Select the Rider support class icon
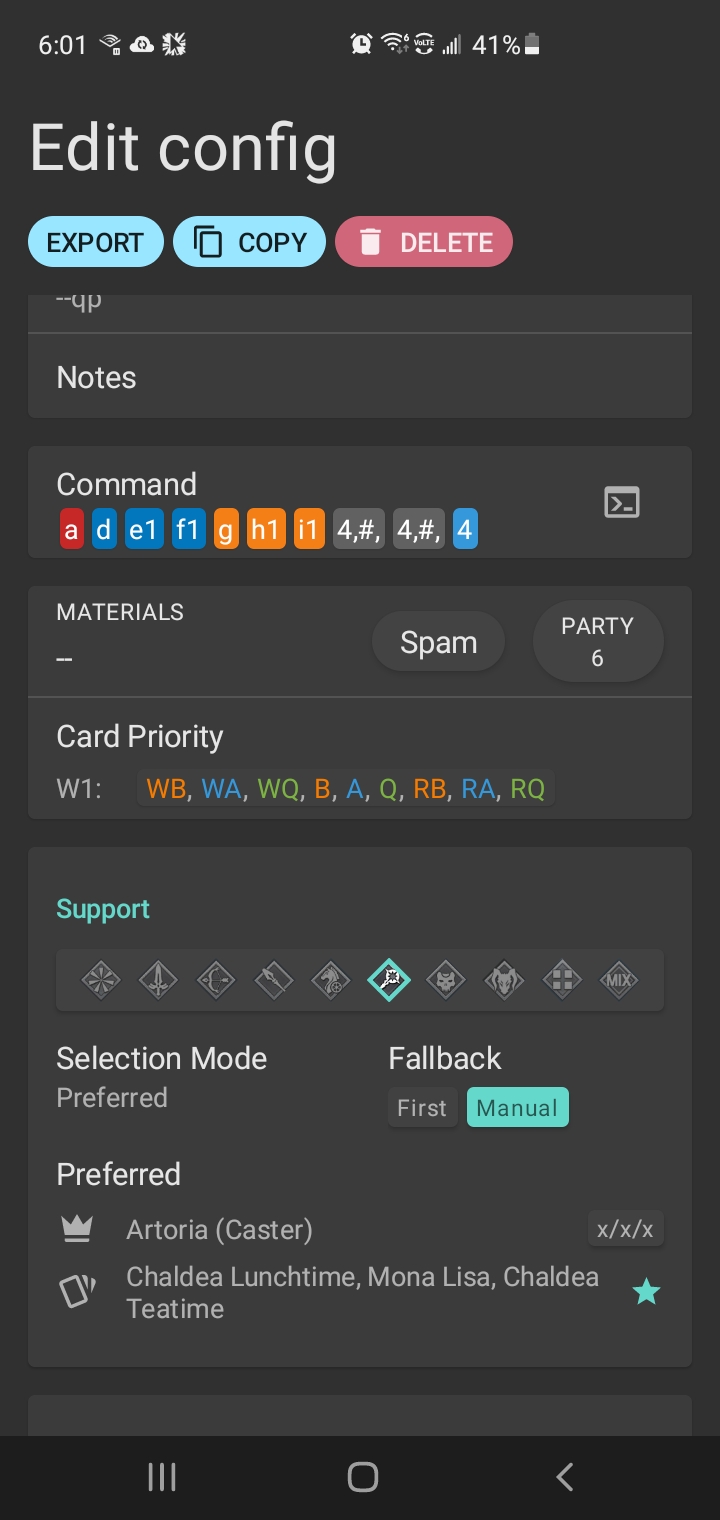 pos(331,980)
